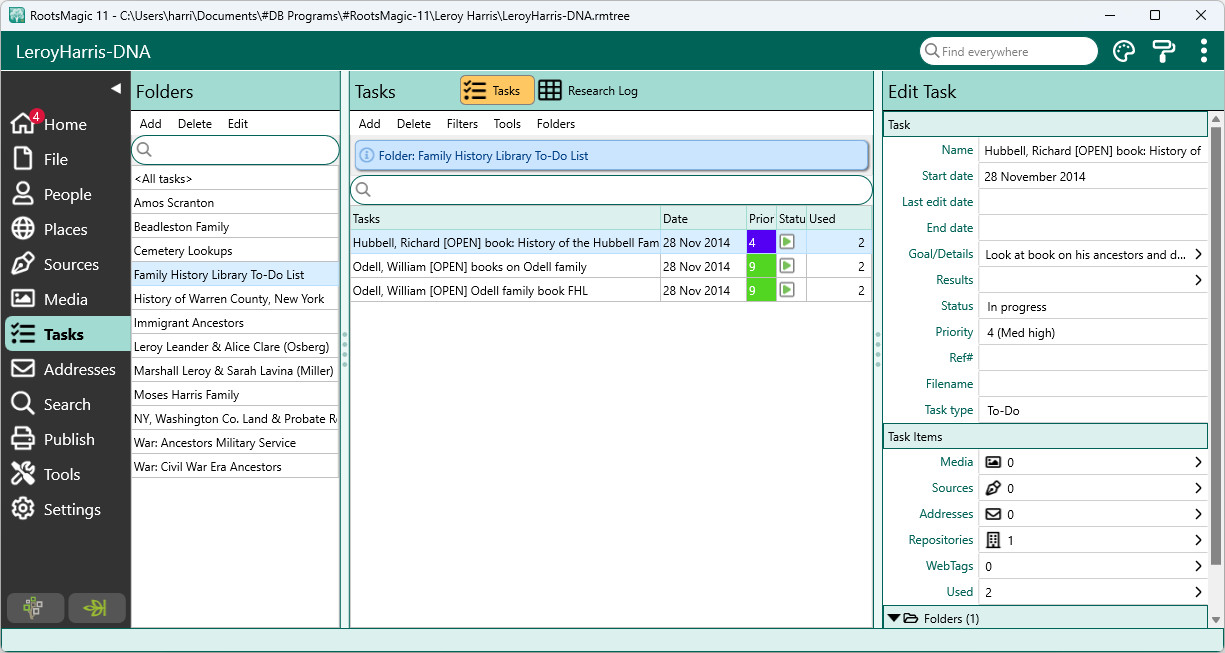Click the color theme palette icon

[1124, 51]
